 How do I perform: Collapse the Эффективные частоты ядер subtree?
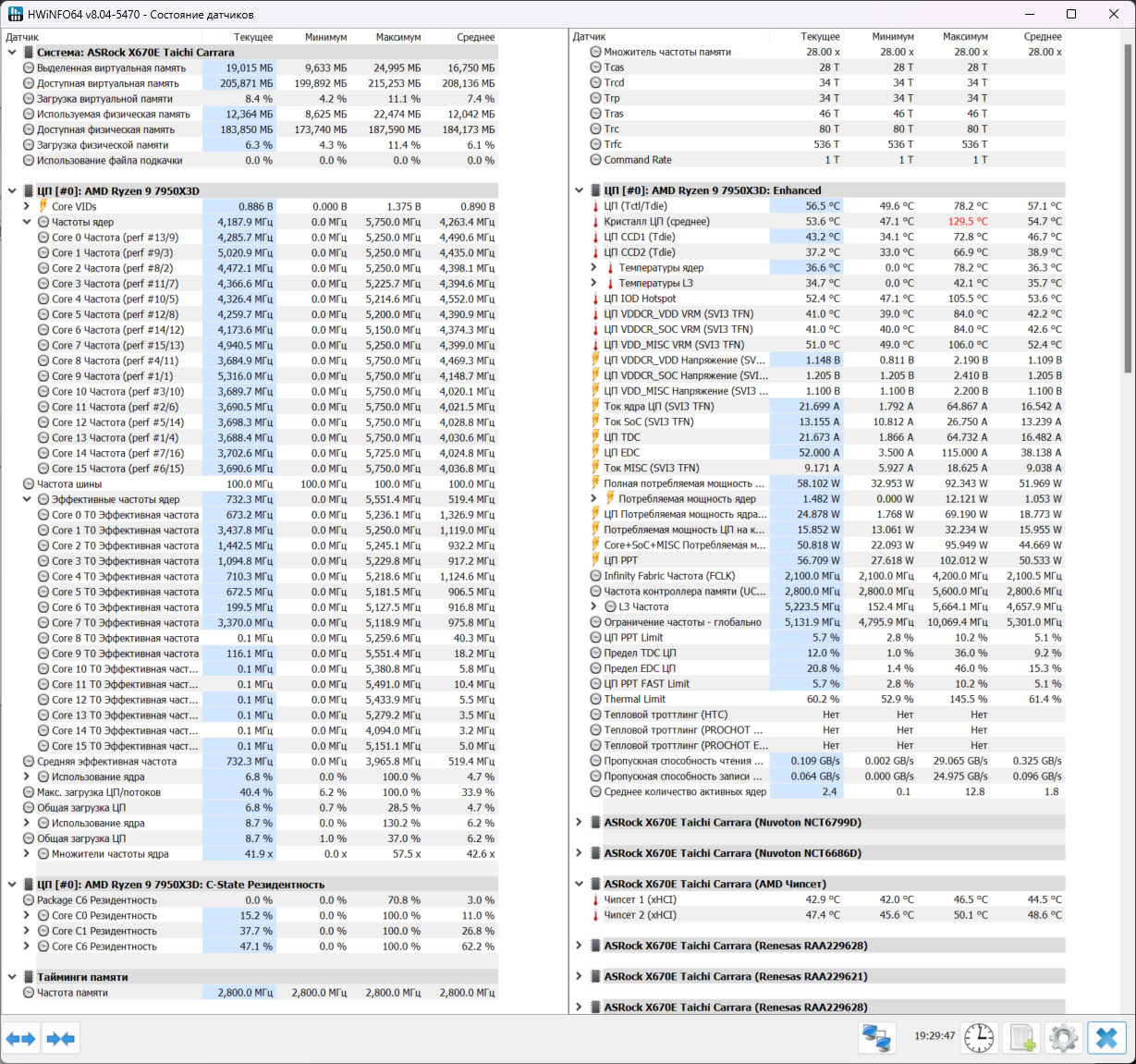pyautogui.click(x=27, y=499)
